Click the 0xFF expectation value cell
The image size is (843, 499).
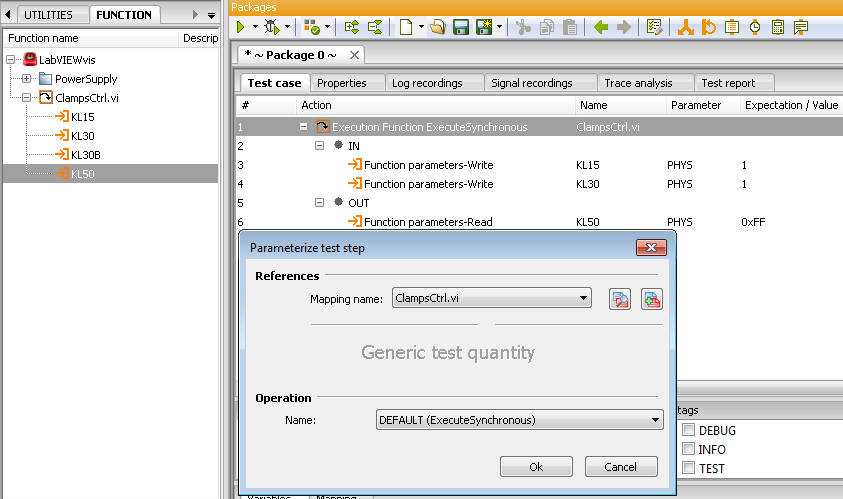[753, 222]
